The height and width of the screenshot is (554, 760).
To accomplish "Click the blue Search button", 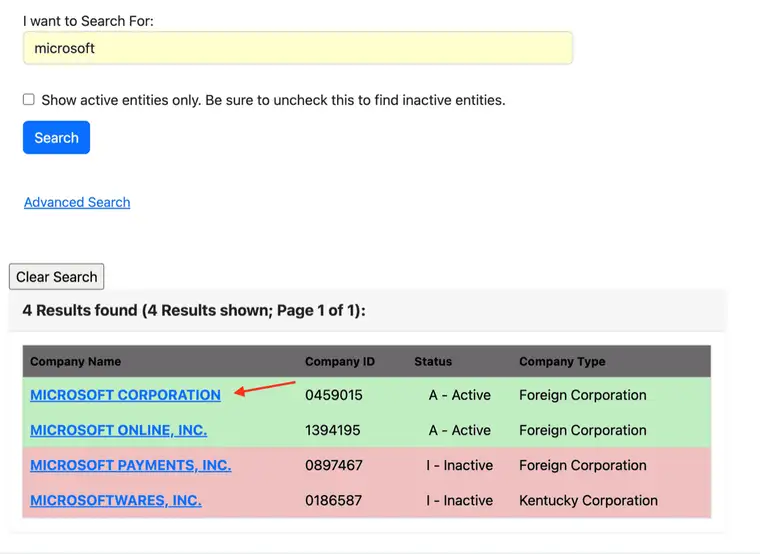I will [56, 138].
